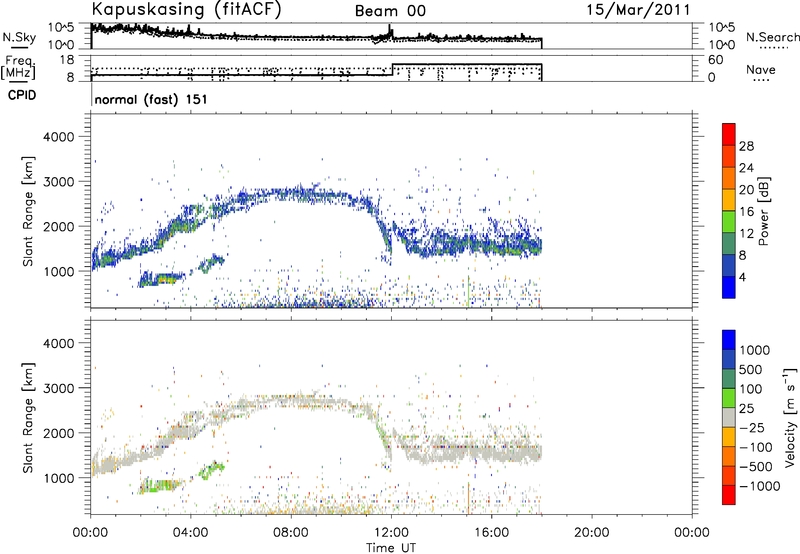Image resolution: width=800 pixels, height=554 pixels.
Task: Click the "4" tick on Power colorbar
Action: click(x=742, y=277)
